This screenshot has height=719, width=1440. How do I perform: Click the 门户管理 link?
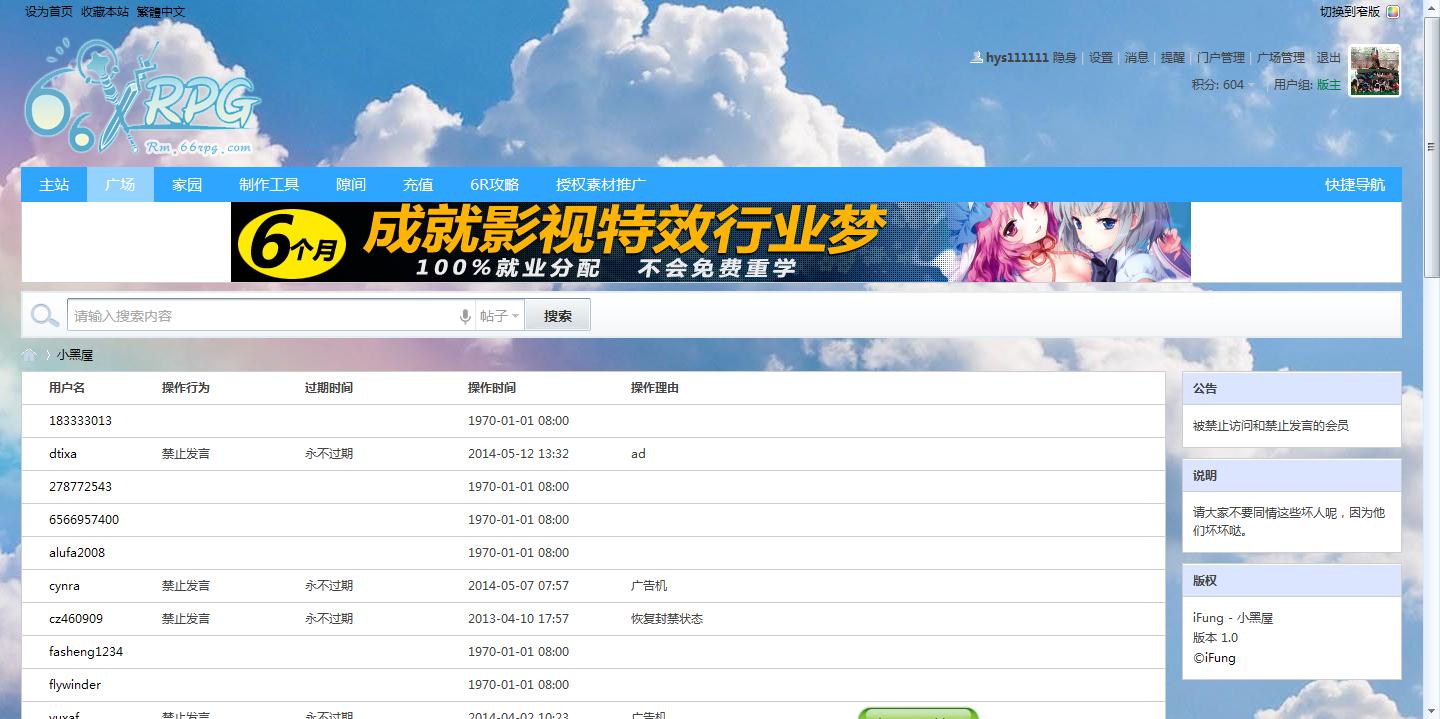pyautogui.click(x=1221, y=58)
